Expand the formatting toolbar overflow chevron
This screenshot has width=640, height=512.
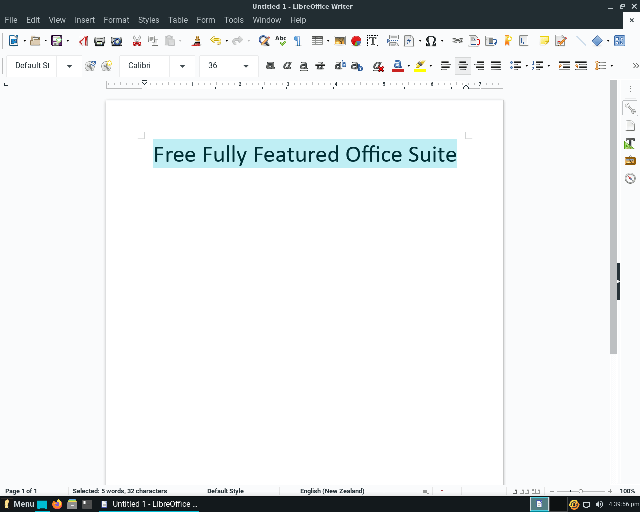tap(635, 66)
